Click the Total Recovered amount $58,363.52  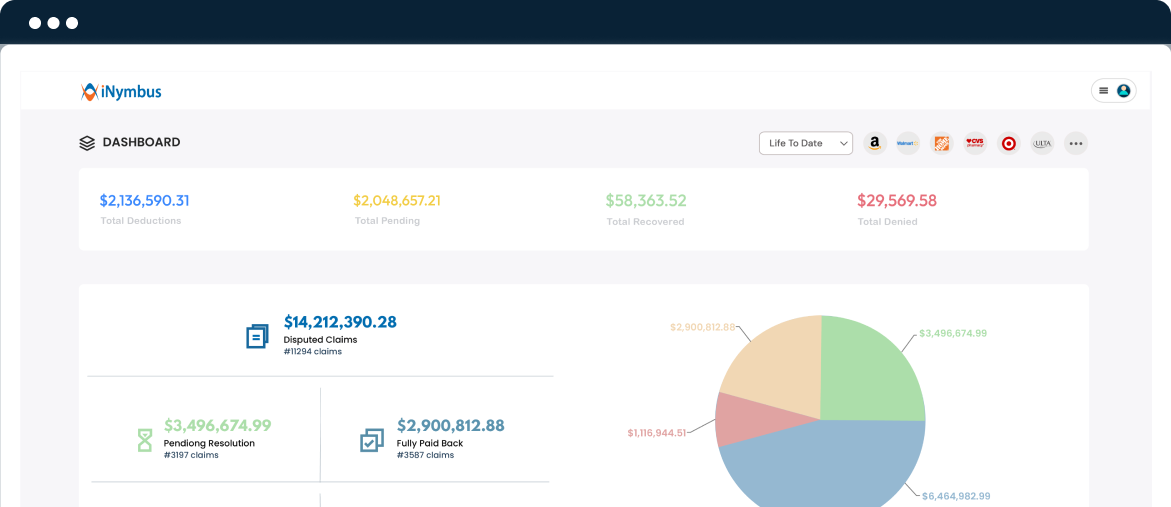click(646, 201)
